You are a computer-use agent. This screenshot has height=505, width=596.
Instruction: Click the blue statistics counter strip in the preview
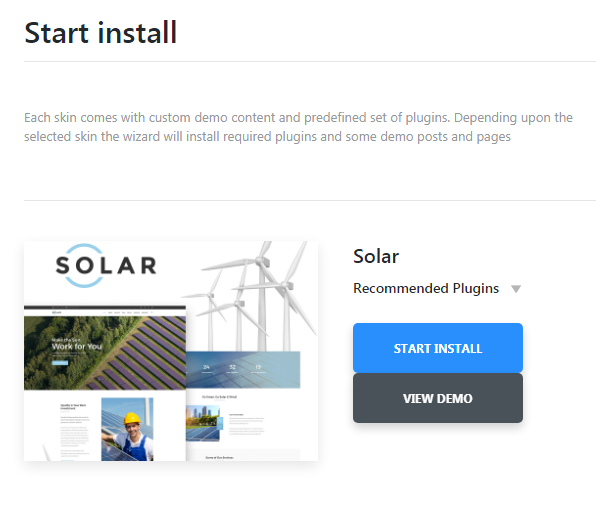[243, 369]
